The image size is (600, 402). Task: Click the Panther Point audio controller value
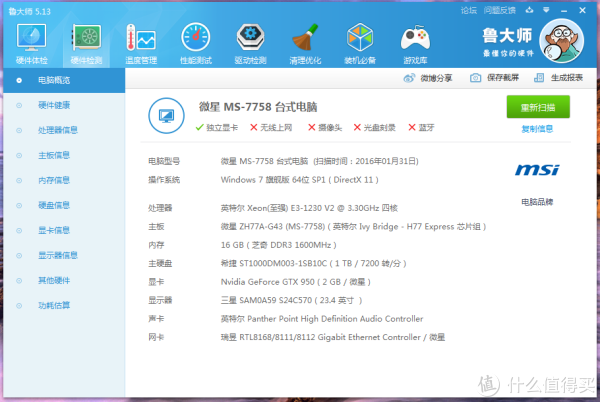click(x=322, y=319)
